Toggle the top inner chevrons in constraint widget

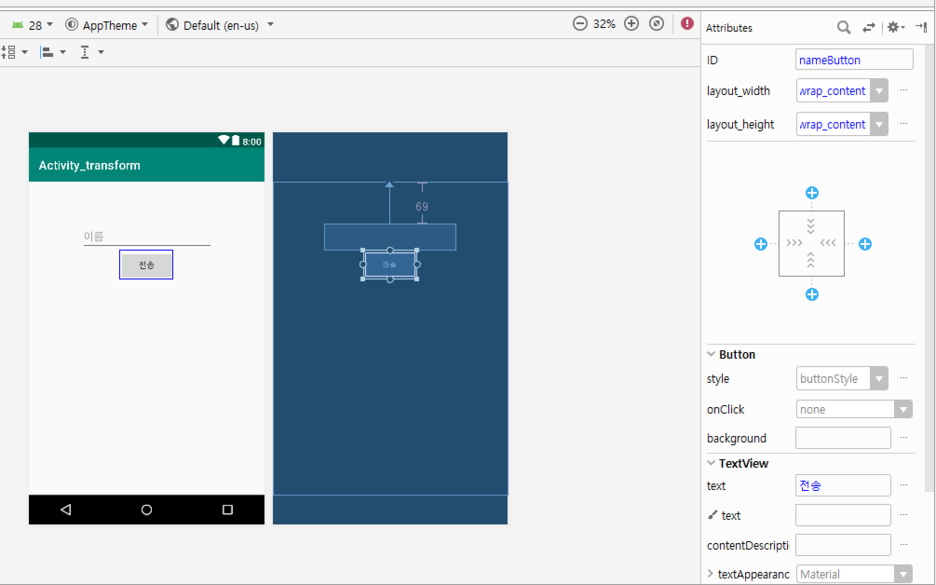[811, 226]
